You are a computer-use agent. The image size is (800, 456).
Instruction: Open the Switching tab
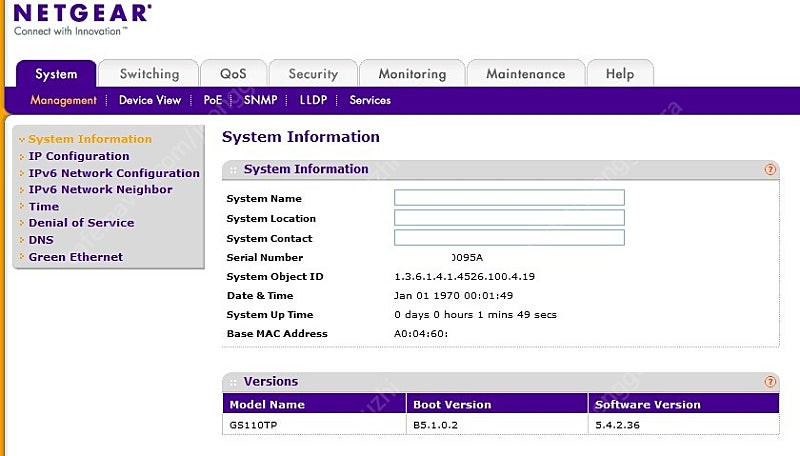tap(149, 73)
